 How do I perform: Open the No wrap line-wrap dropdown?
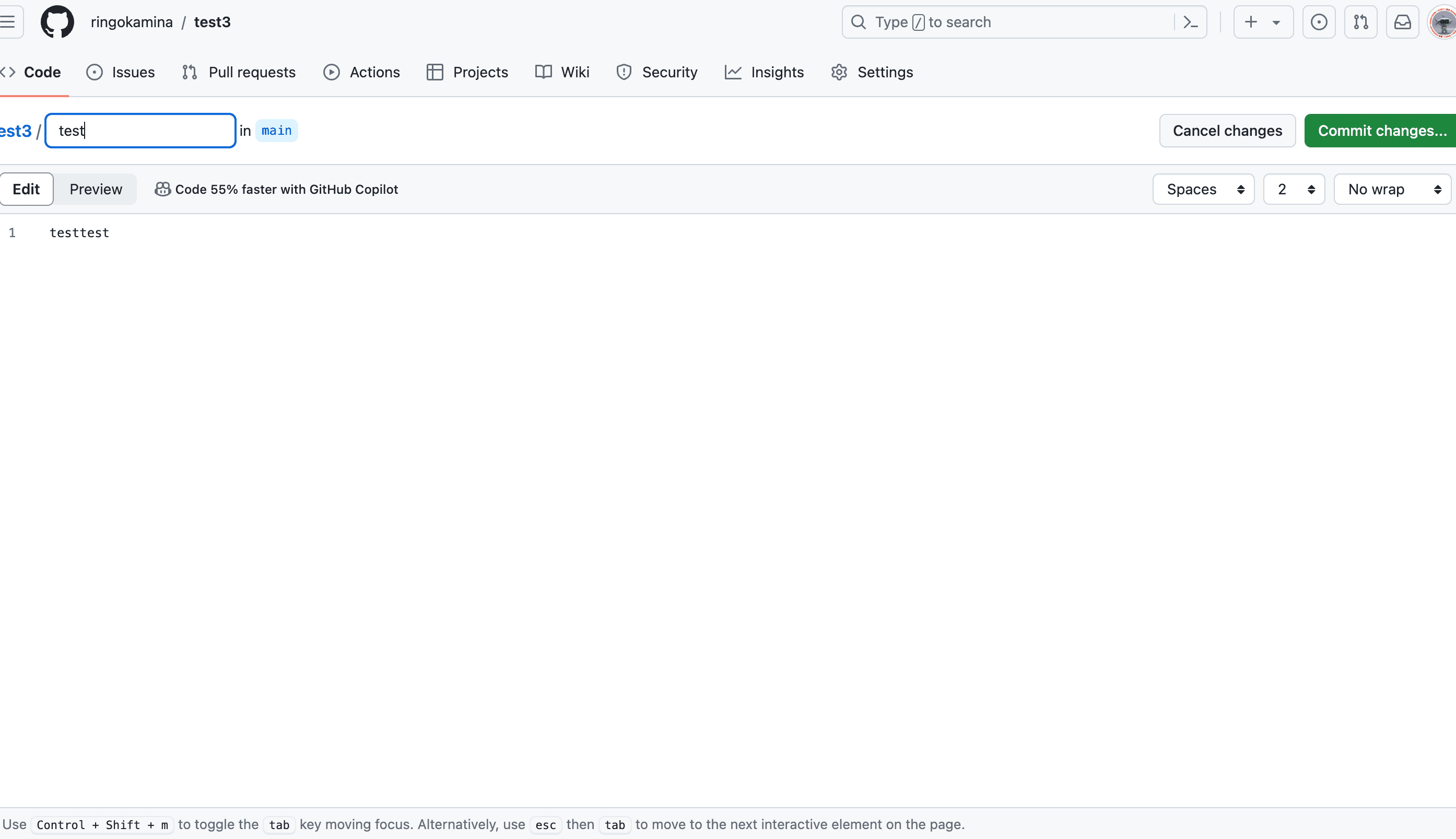pos(1392,189)
